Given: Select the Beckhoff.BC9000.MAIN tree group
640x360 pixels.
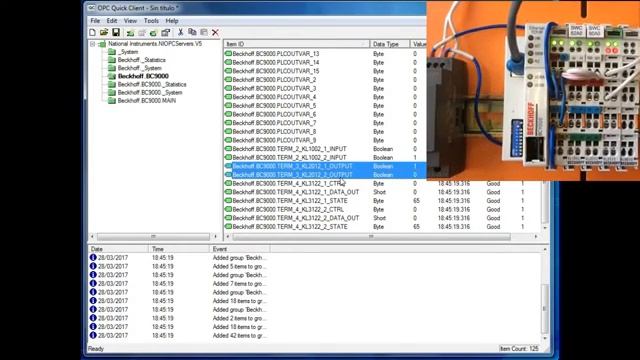Looking at the screenshot, I should 147,100.
